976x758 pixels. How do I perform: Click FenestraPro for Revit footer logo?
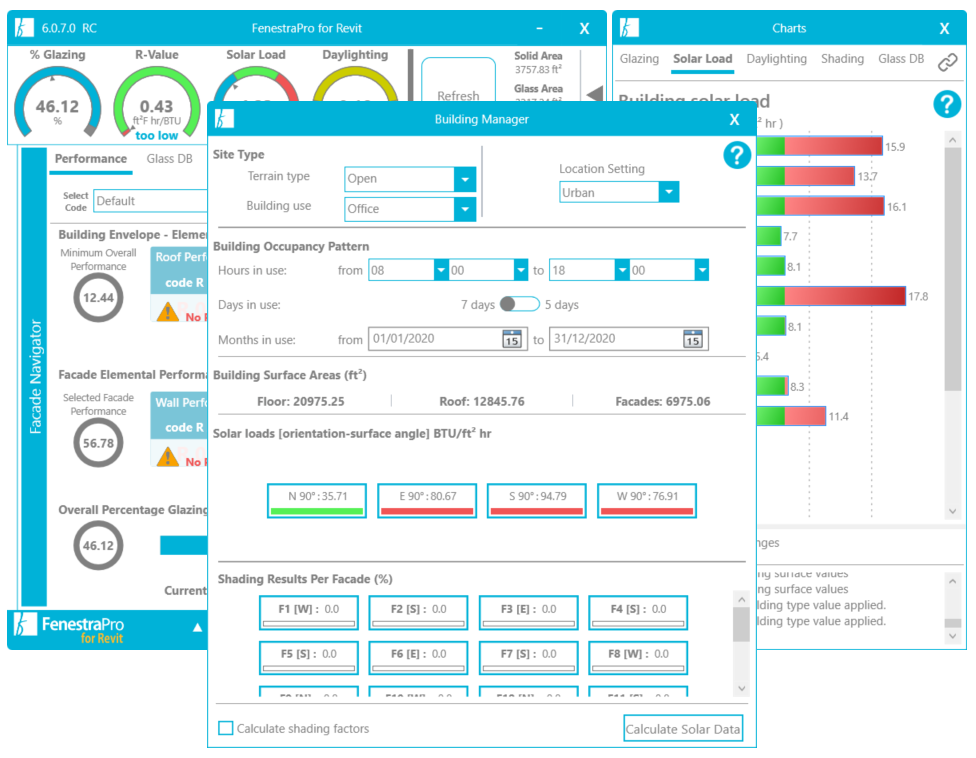point(68,629)
